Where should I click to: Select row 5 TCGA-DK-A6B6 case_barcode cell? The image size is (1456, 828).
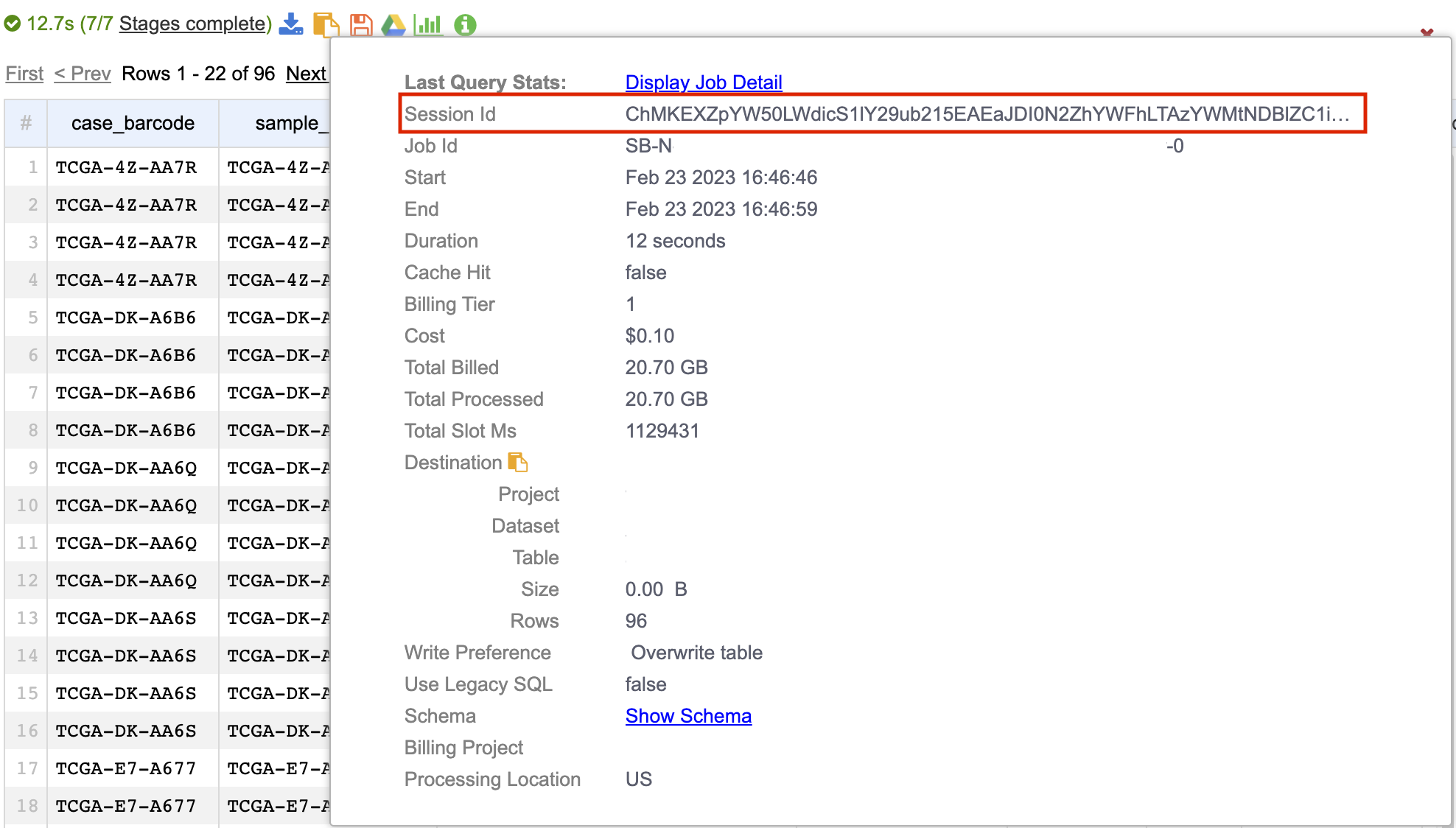click(126, 317)
